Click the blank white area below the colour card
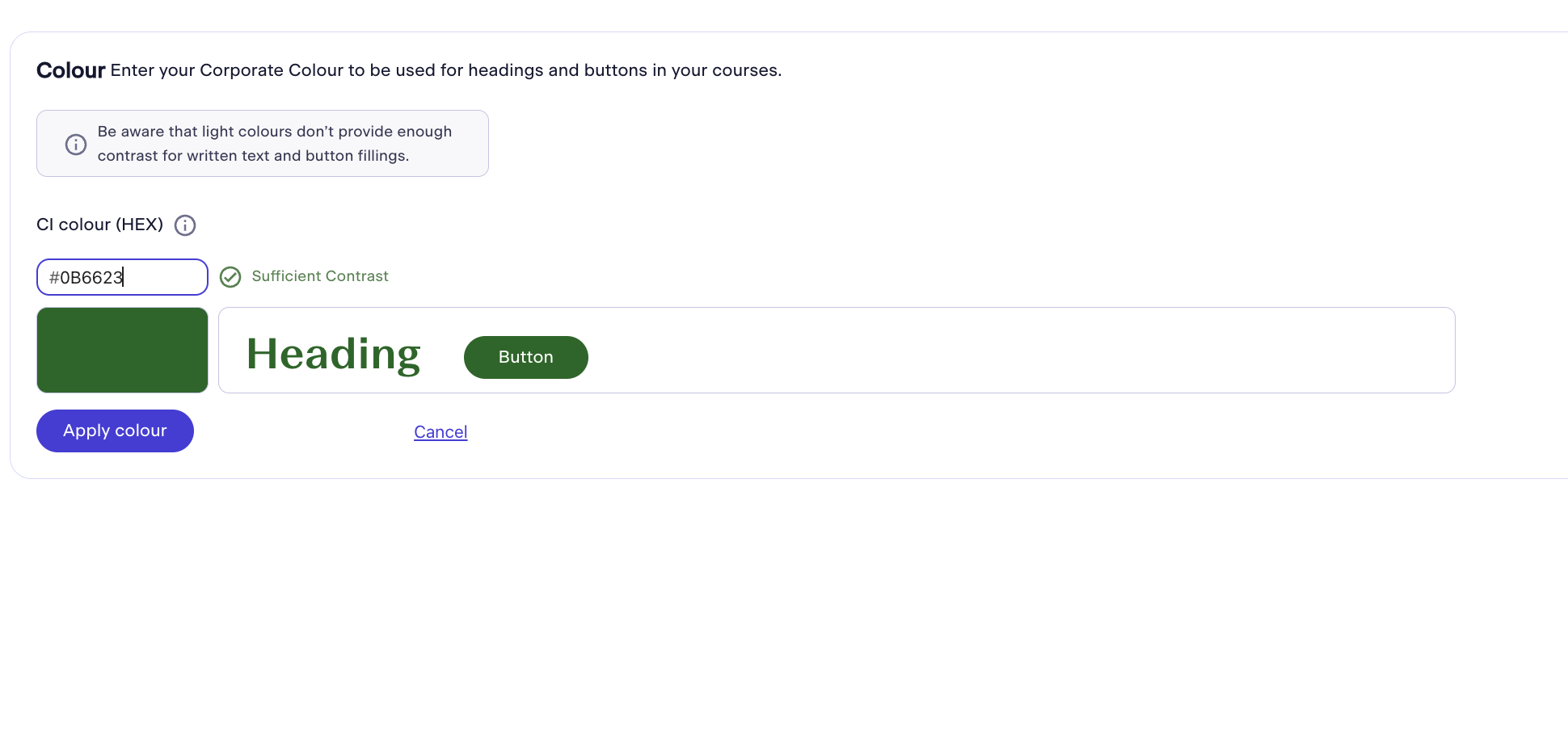The height and width of the screenshot is (748, 1568). (x=784, y=614)
